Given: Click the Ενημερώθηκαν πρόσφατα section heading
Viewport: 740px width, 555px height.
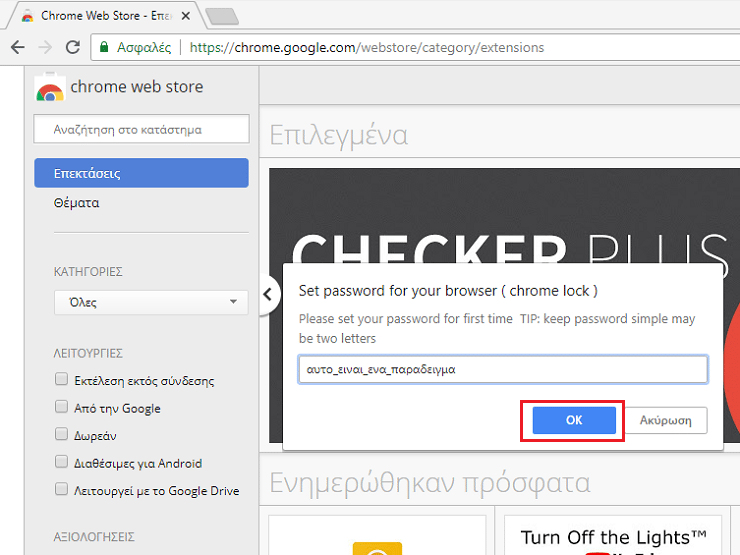Looking at the screenshot, I should (429, 483).
